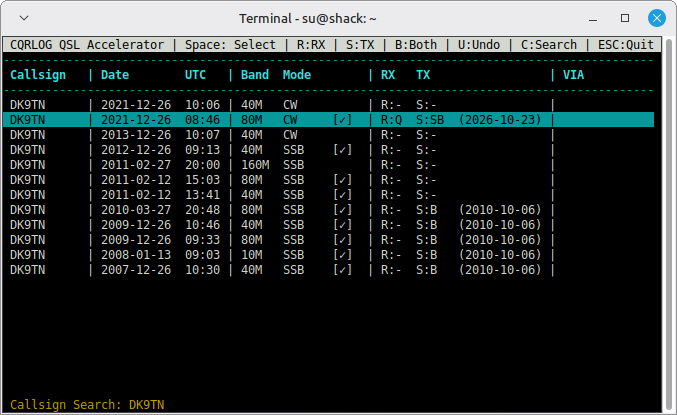Click the 'R:Q' received status
677x415 pixels.
[391, 120]
